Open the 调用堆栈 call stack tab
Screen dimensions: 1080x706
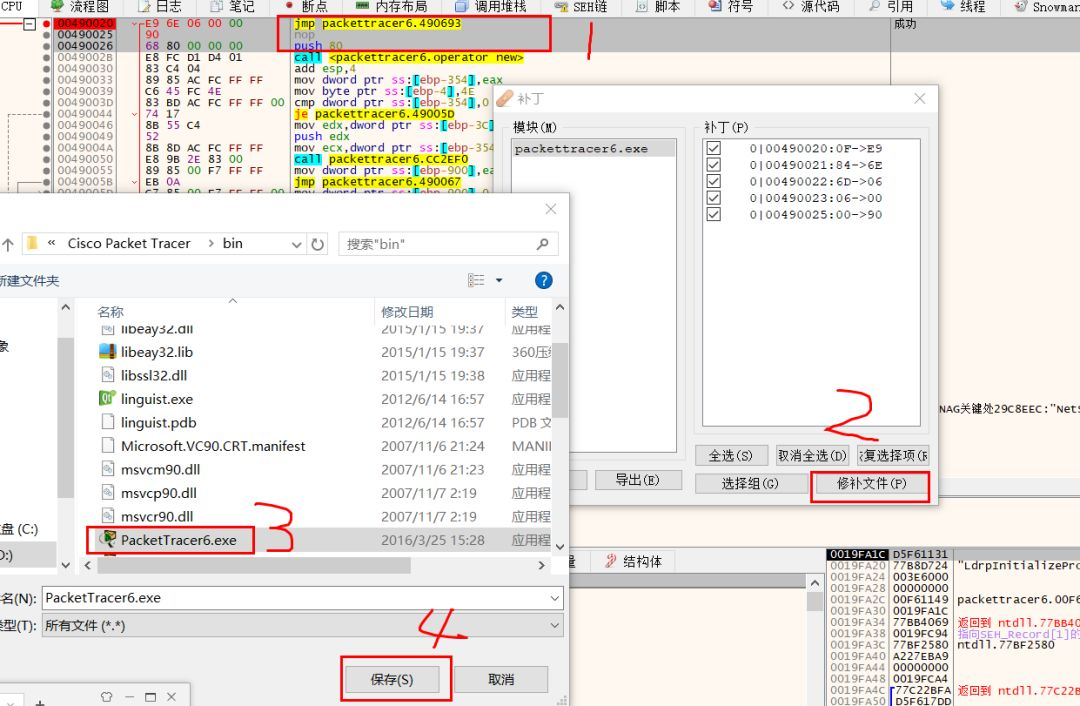(x=490, y=6)
